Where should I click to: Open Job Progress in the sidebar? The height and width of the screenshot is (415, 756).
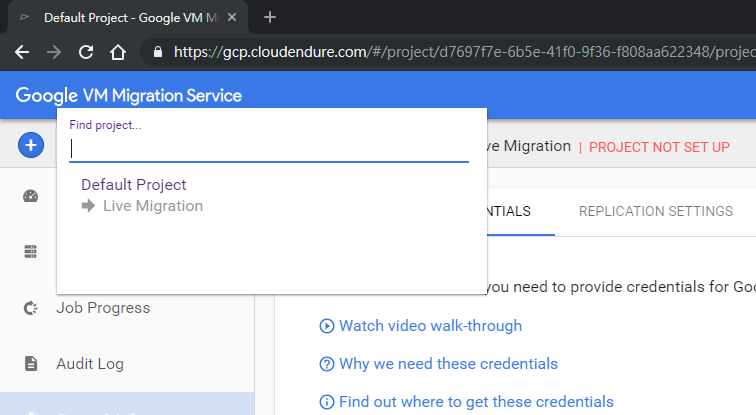(103, 308)
